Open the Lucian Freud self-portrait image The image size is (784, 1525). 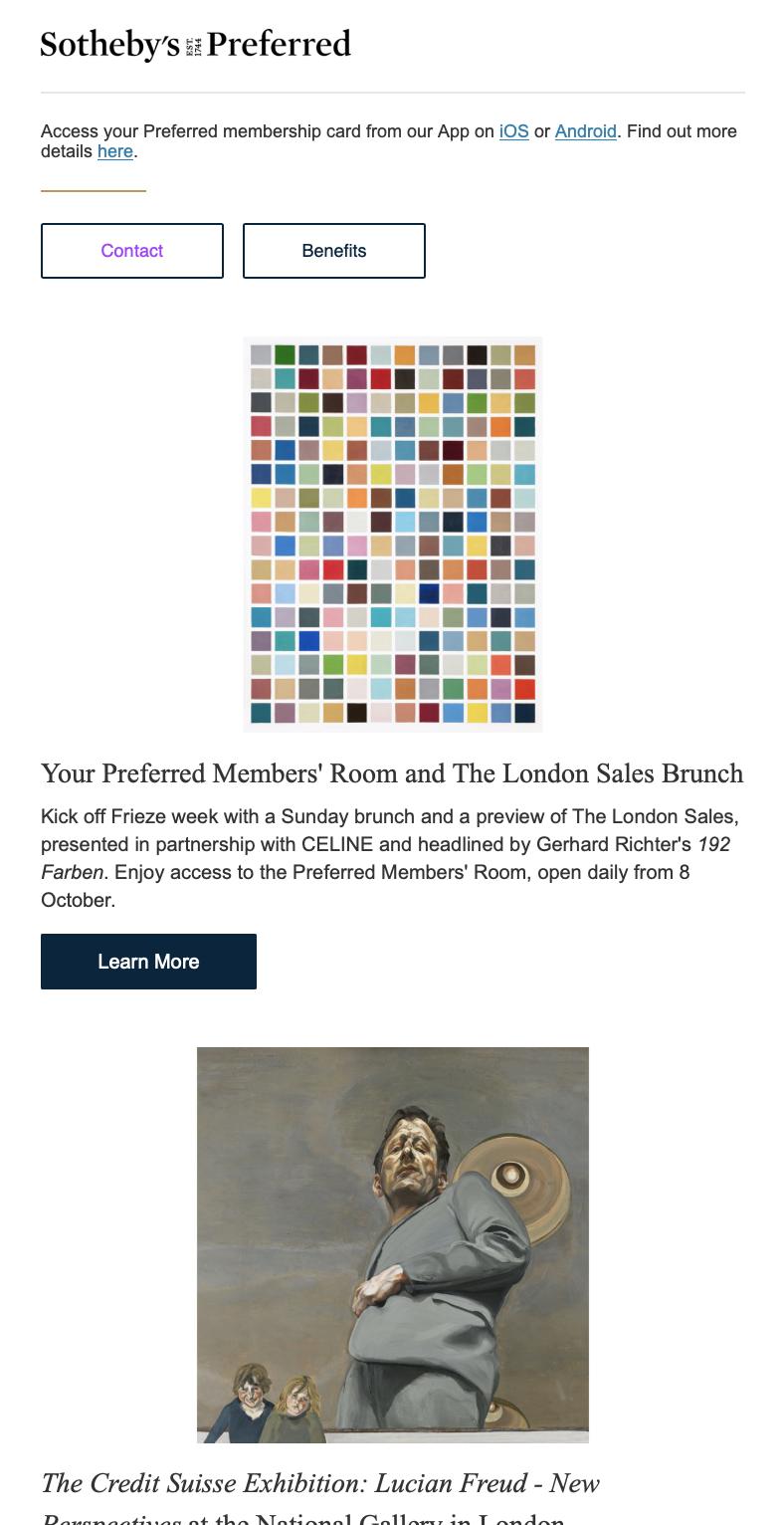click(x=392, y=1244)
